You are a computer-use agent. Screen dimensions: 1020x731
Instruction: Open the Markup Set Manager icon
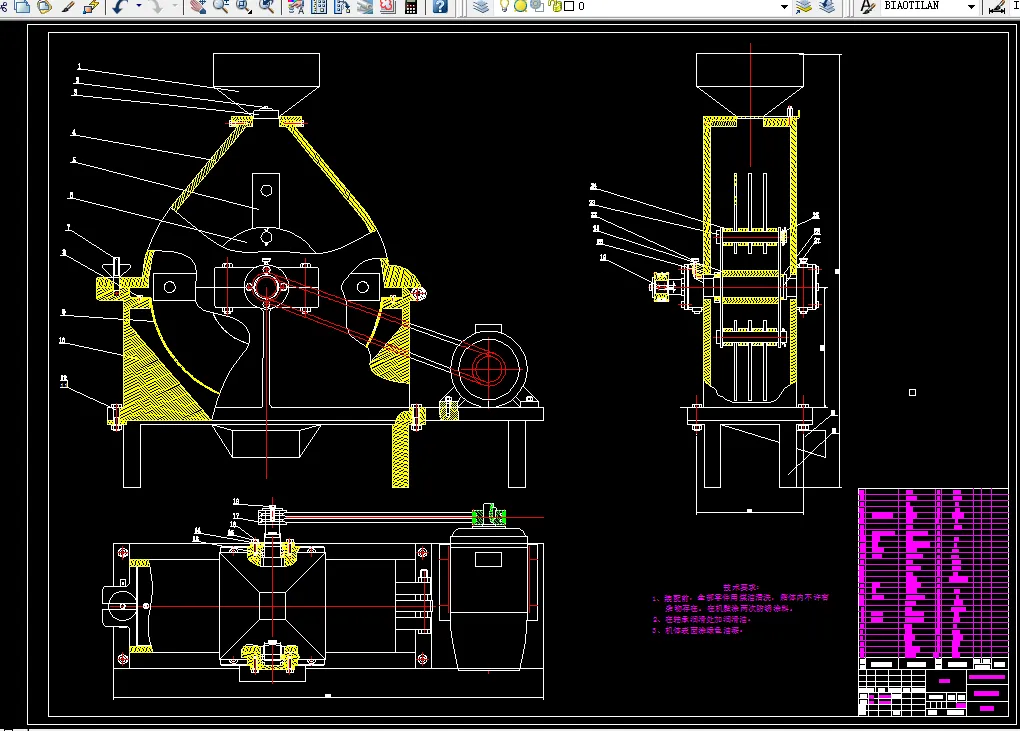click(x=388, y=7)
